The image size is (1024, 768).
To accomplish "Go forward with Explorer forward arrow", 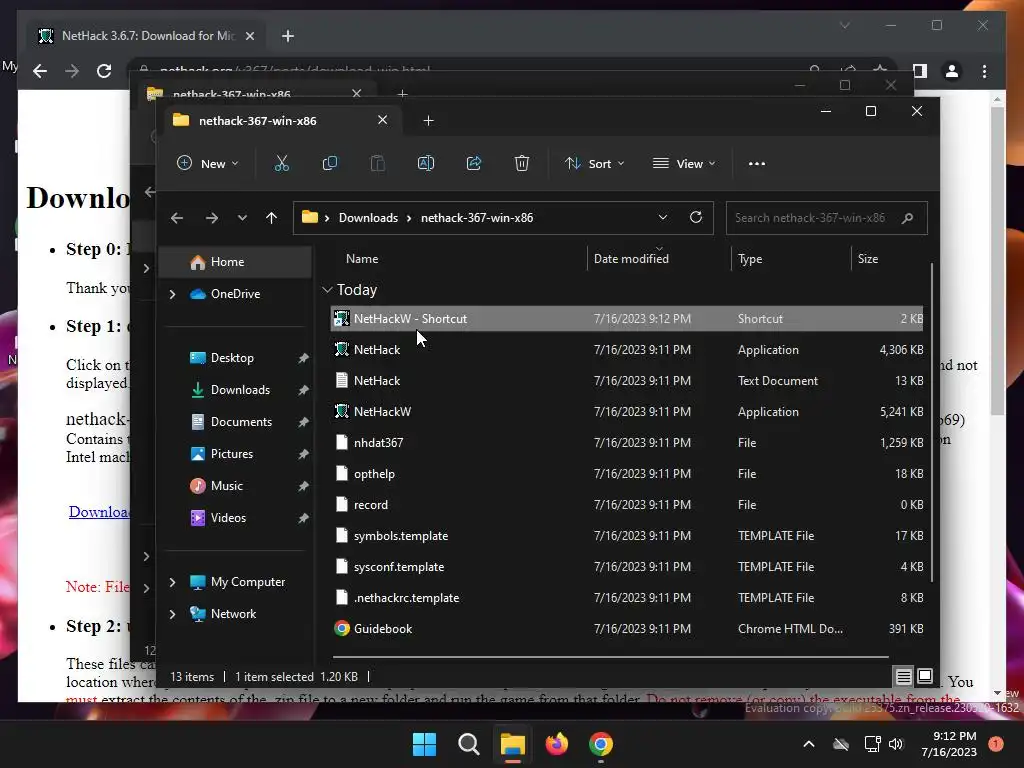I will [x=212, y=218].
